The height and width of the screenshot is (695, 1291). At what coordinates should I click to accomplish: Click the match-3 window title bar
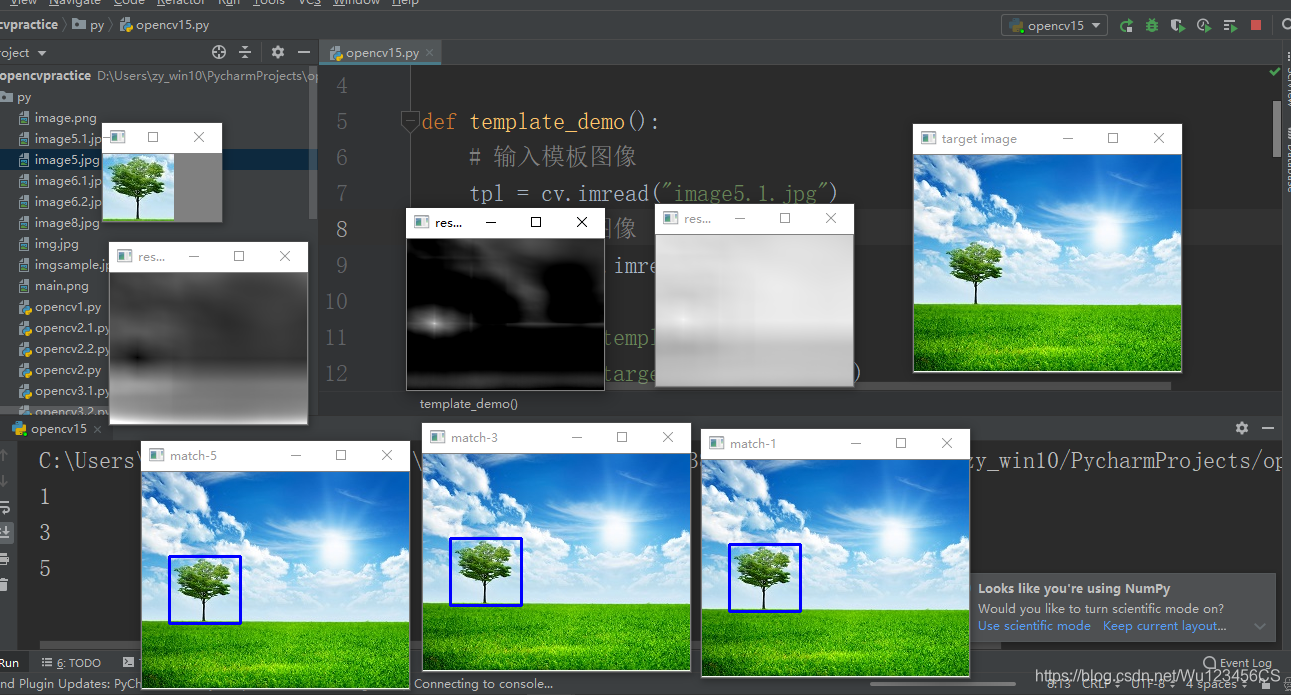(x=556, y=437)
